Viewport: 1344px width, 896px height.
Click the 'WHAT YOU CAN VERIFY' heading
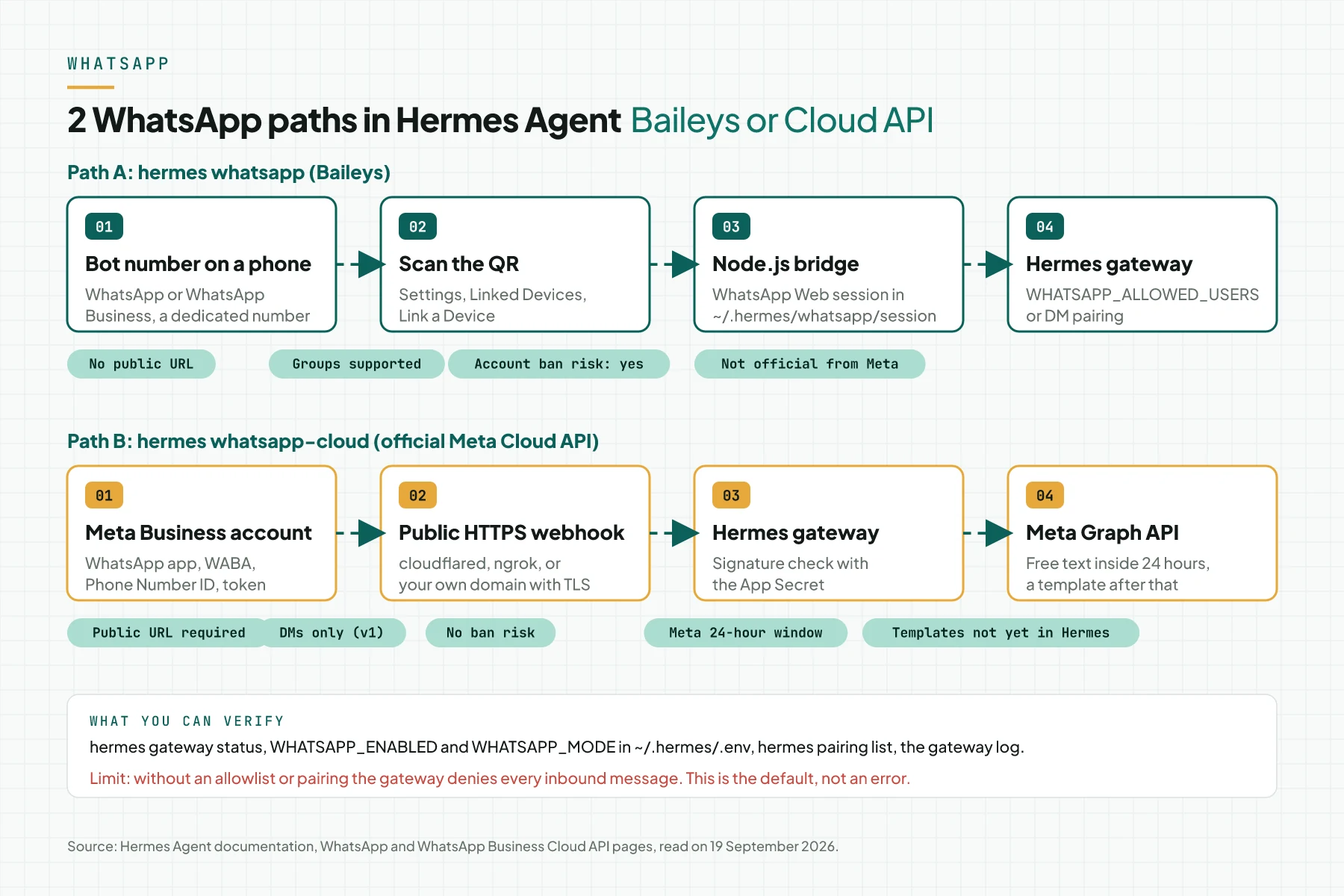click(x=187, y=721)
